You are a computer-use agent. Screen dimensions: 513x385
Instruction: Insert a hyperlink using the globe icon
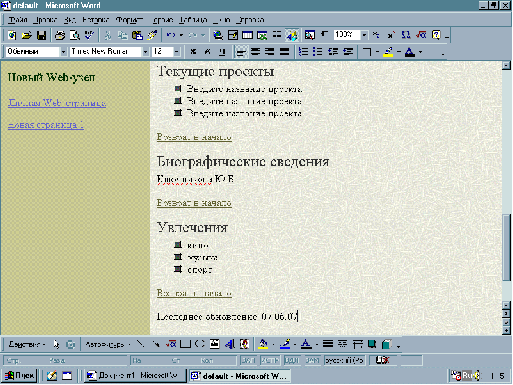pos(218,35)
